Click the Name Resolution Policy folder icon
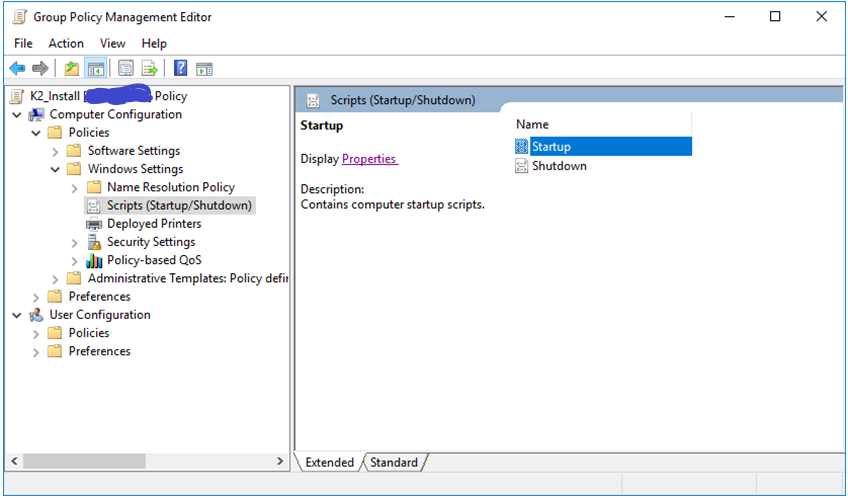Screen dimensions: 848x498 pos(94,187)
